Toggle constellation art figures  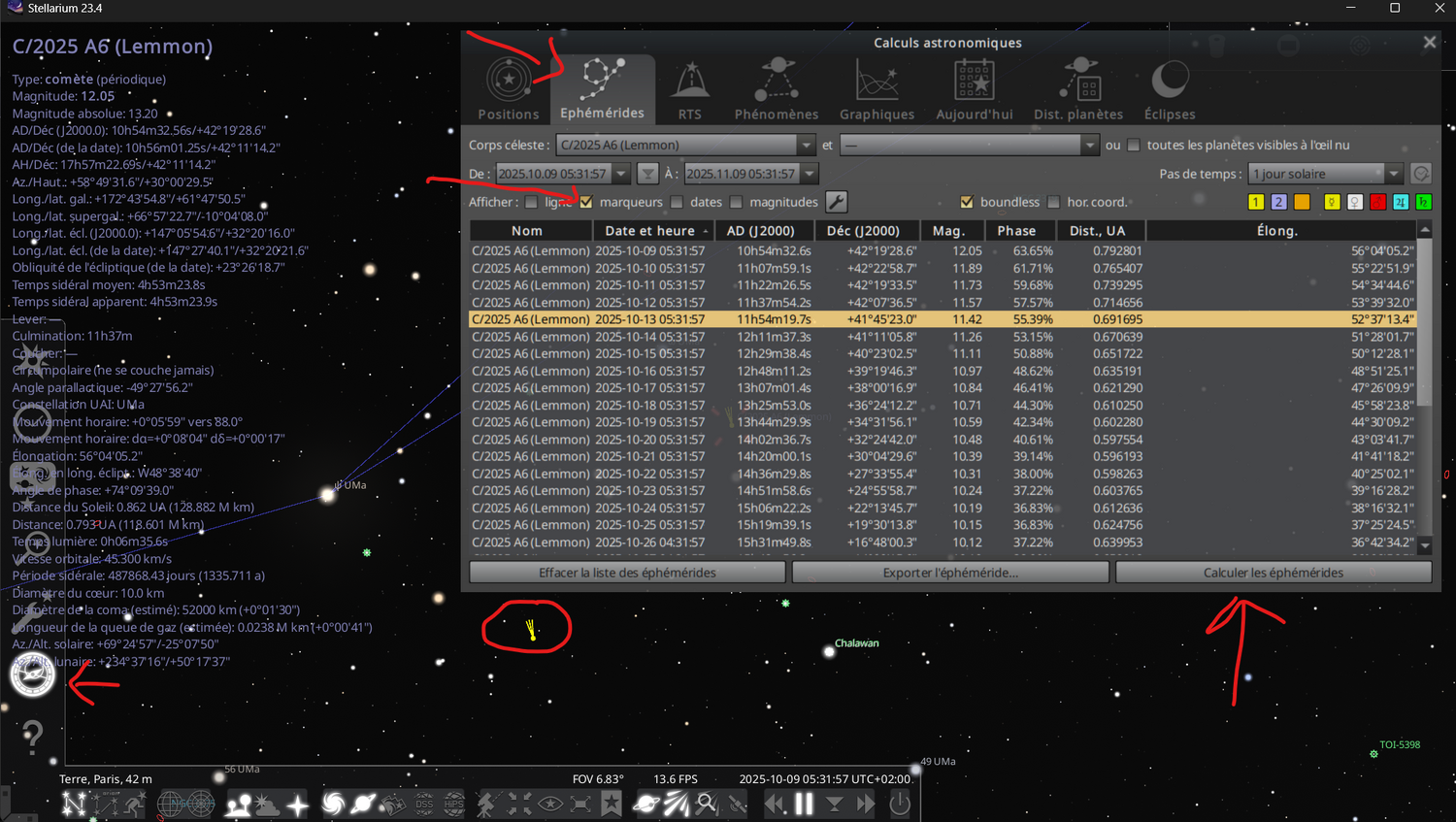coord(135,804)
